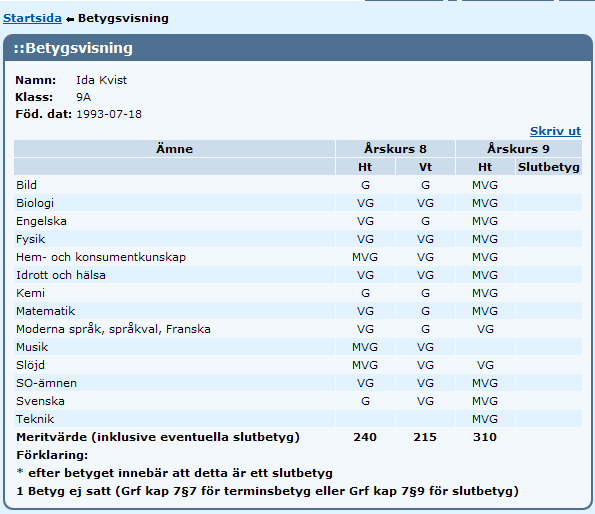This screenshot has height=514, width=595.
Task: Click the 'Betyg ej satt' explanation line
Action: 268,491
